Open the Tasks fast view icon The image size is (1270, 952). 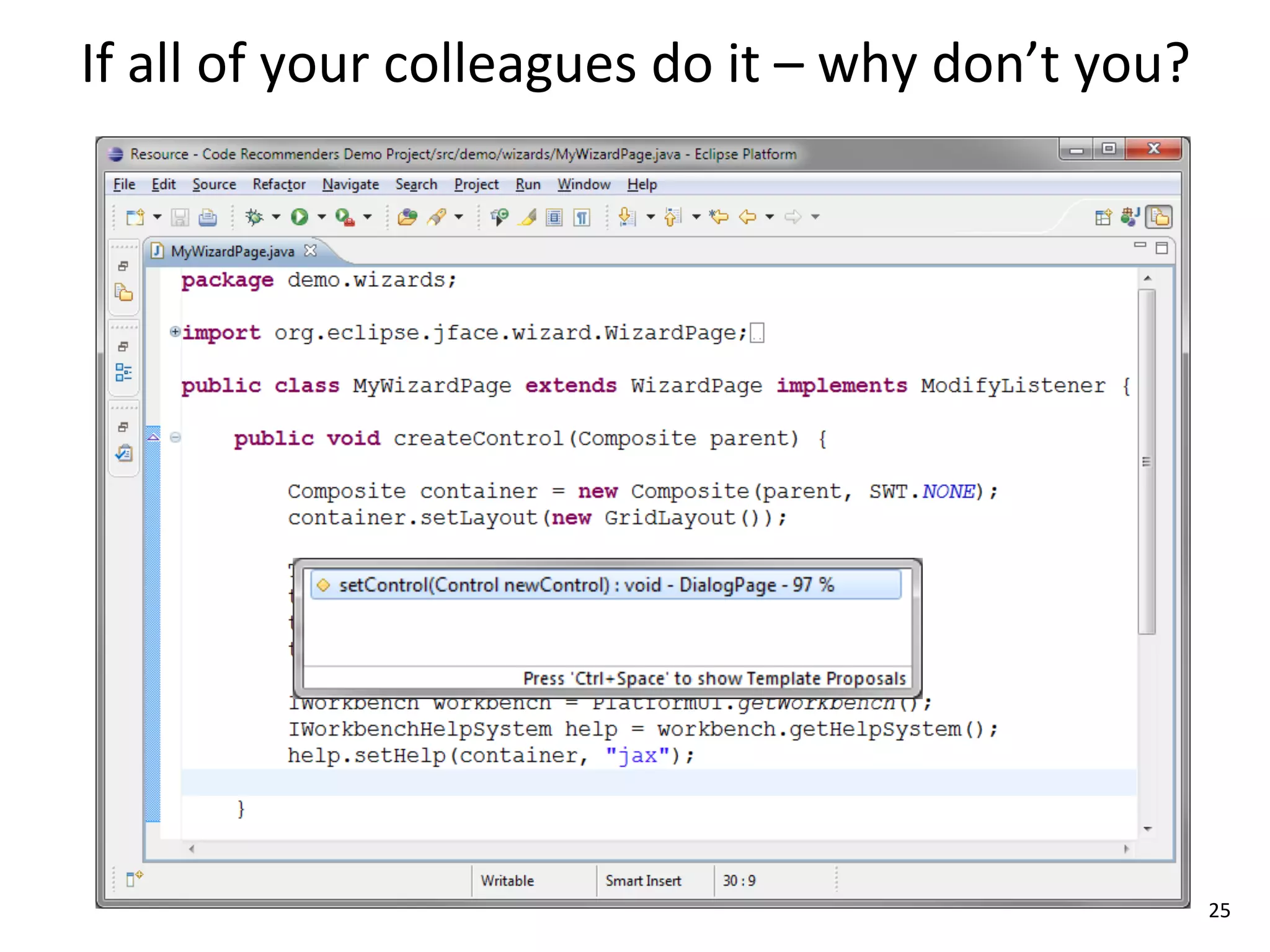click(x=123, y=453)
